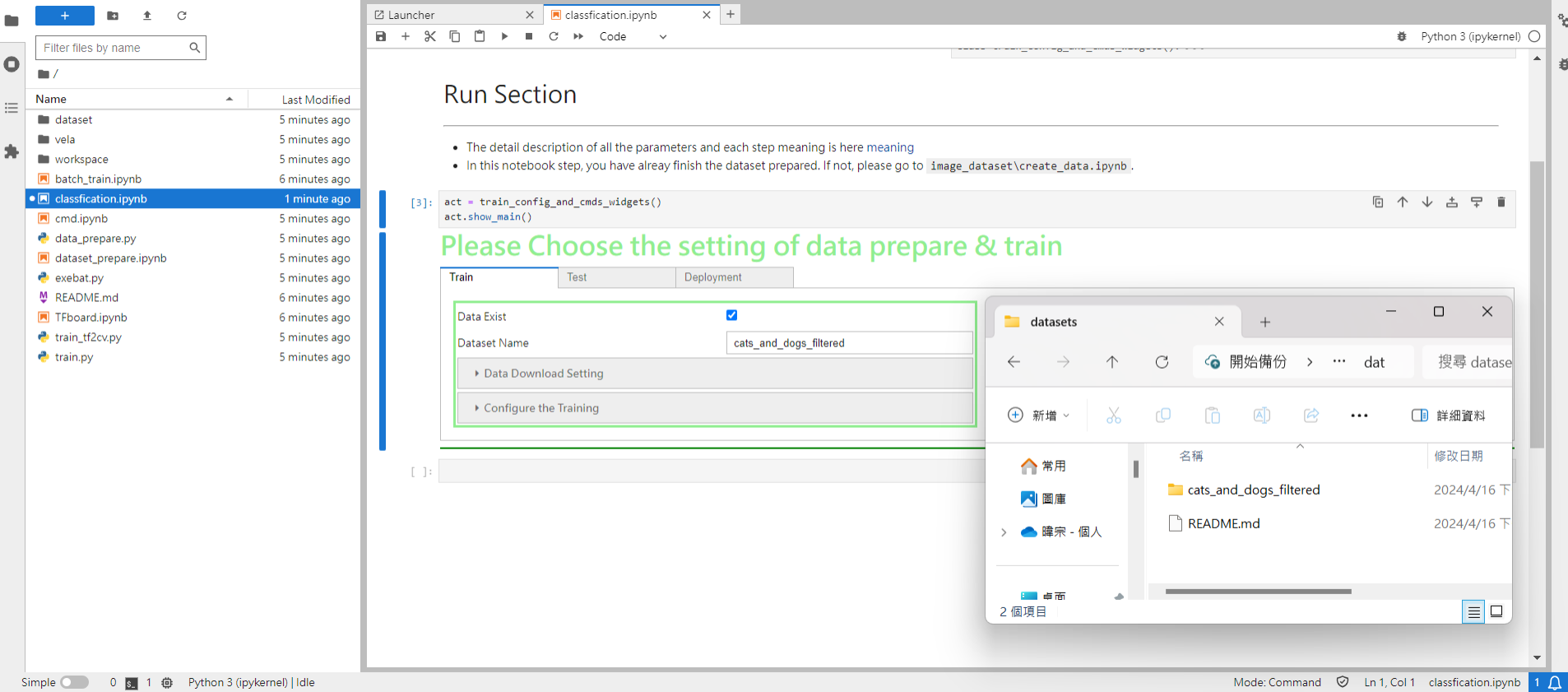Switch explorer to large icons view
Screen dimensions: 1568x692
(x=1496, y=611)
